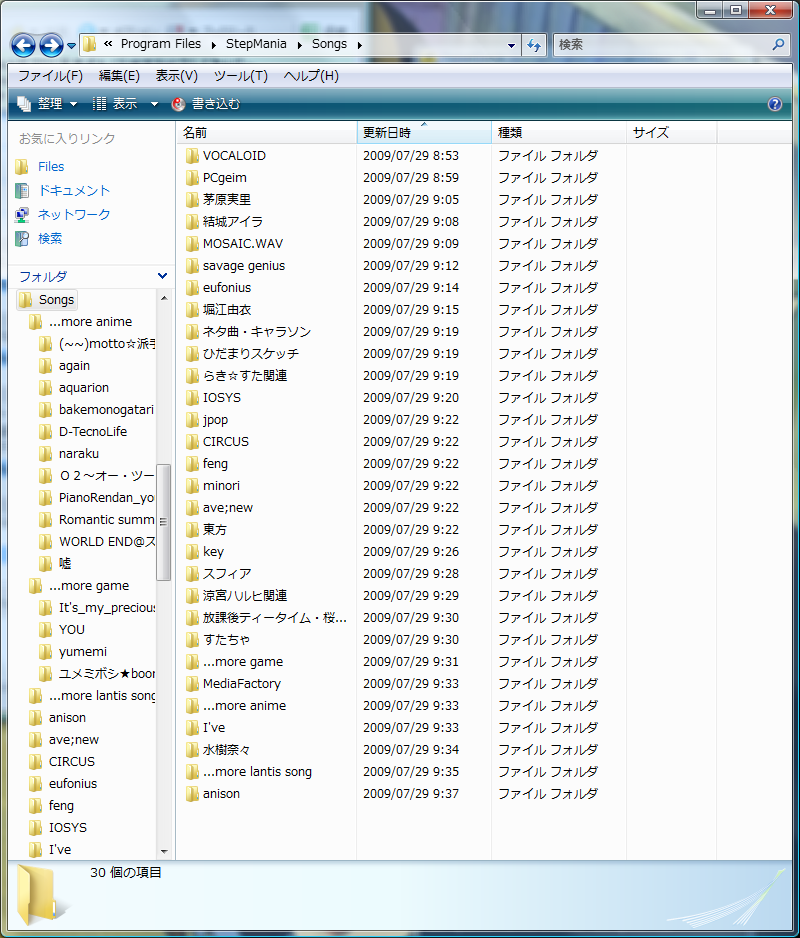Viewport: 800px width, 938px height.
Task: Click the 2009/07/29 9:37 date cell
Action: click(410, 794)
